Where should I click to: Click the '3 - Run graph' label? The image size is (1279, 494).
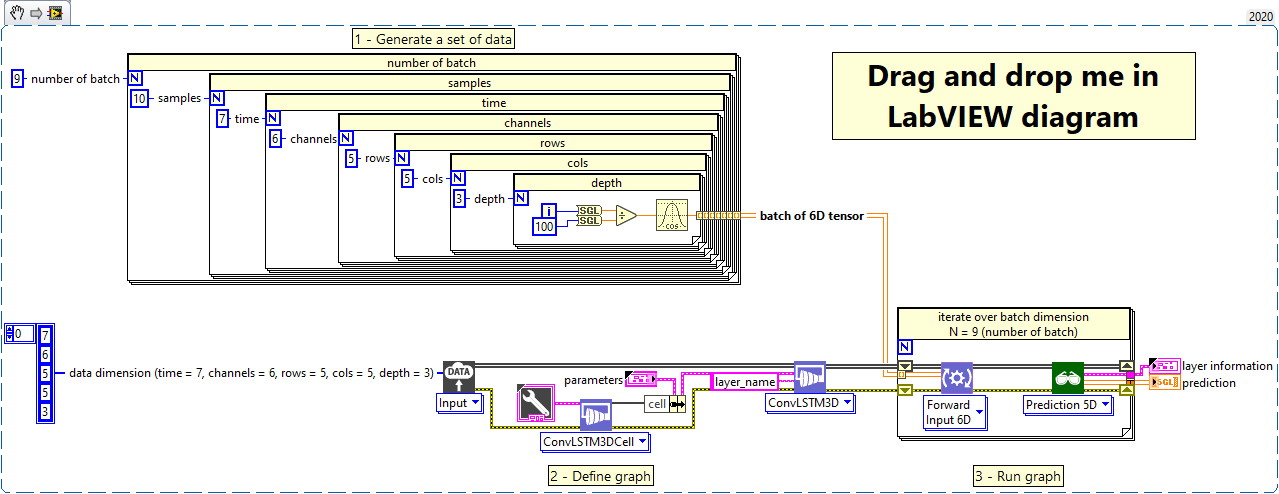click(x=1018, y=476)
